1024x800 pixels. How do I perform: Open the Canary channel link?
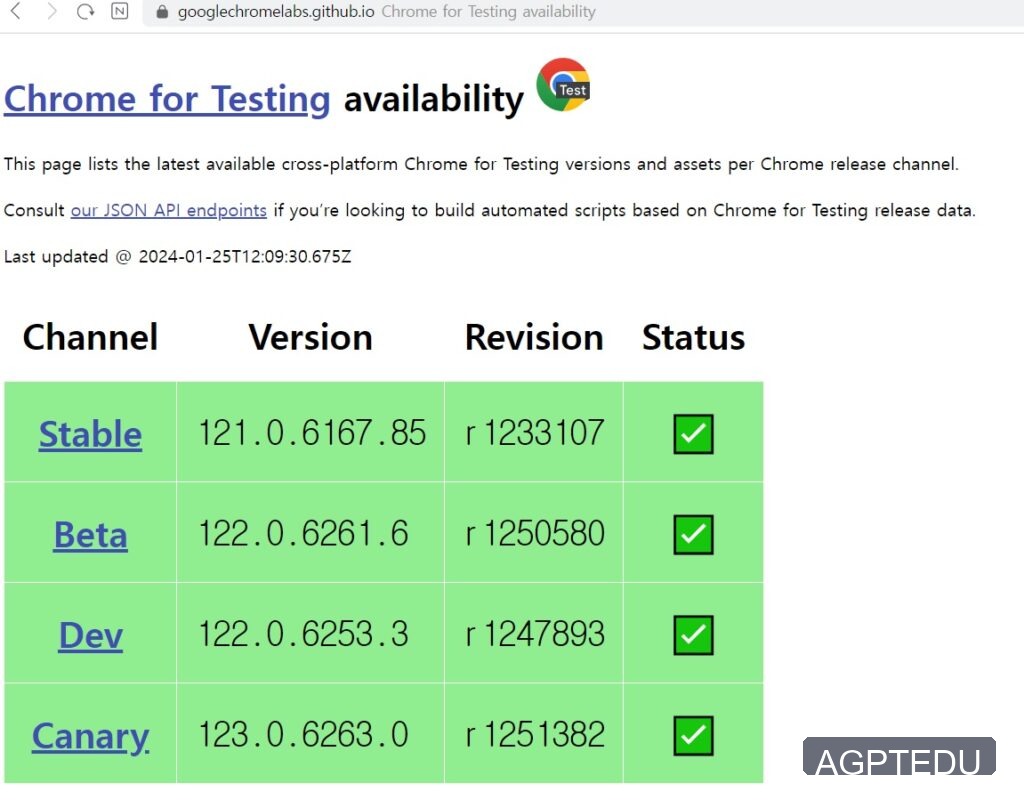tap(90, 737)
